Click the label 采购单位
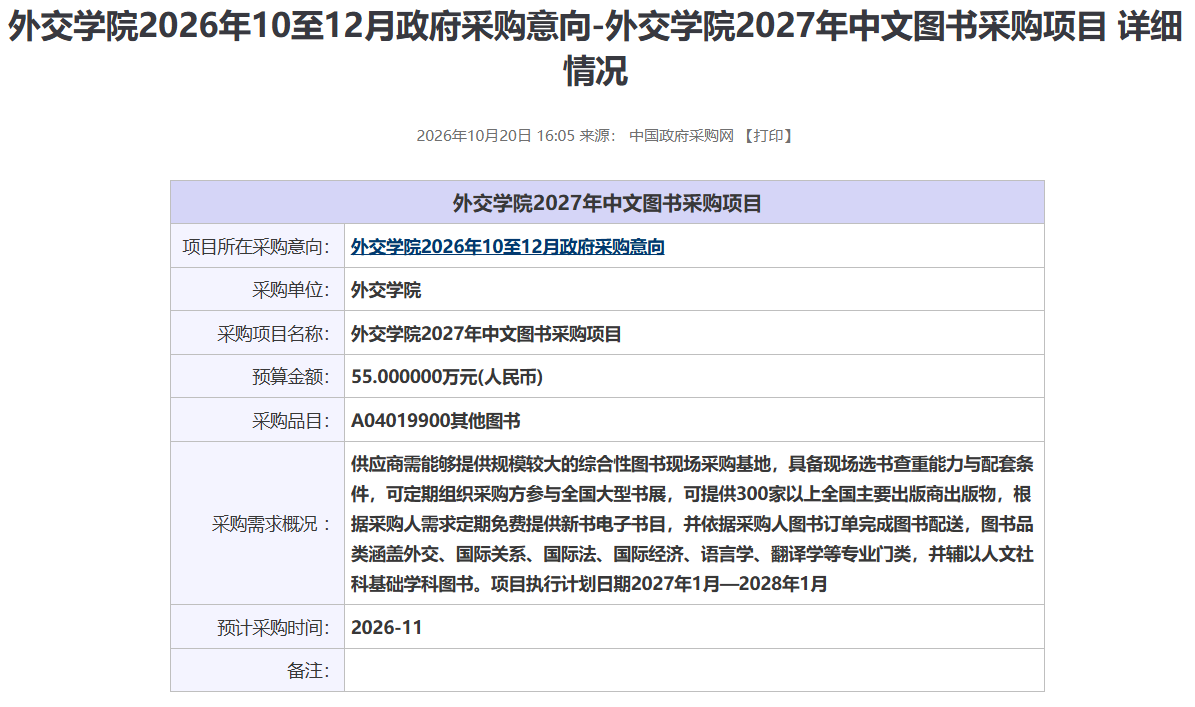Image resolution: width=1195 pixels, height=707 pixels. click(x=291, y=290)
